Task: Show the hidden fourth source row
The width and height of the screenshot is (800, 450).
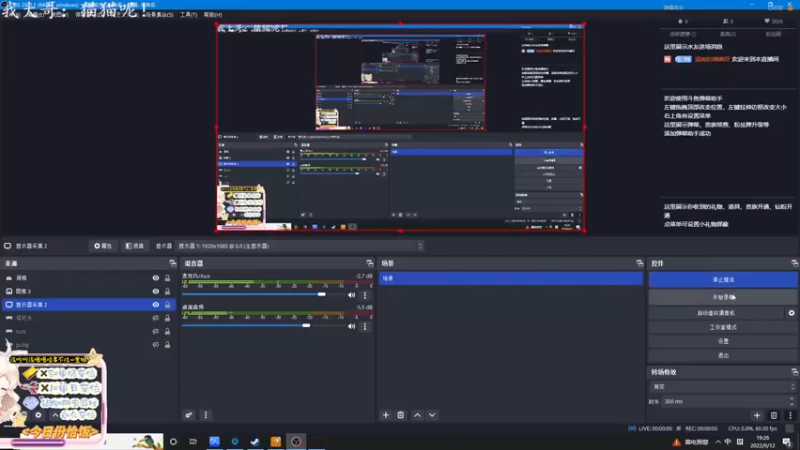Action: pos(156,318)
